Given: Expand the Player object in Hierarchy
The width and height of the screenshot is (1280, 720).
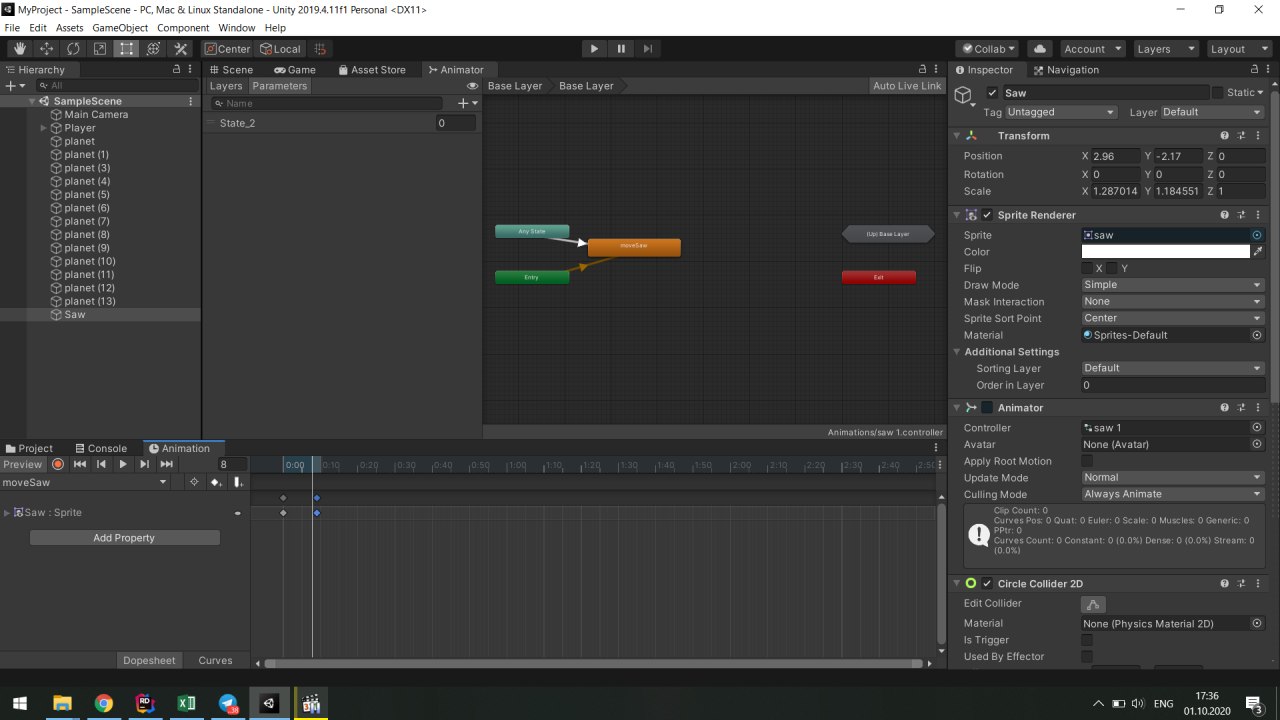Looking at the screenshot, I should (x=44, y=128).
